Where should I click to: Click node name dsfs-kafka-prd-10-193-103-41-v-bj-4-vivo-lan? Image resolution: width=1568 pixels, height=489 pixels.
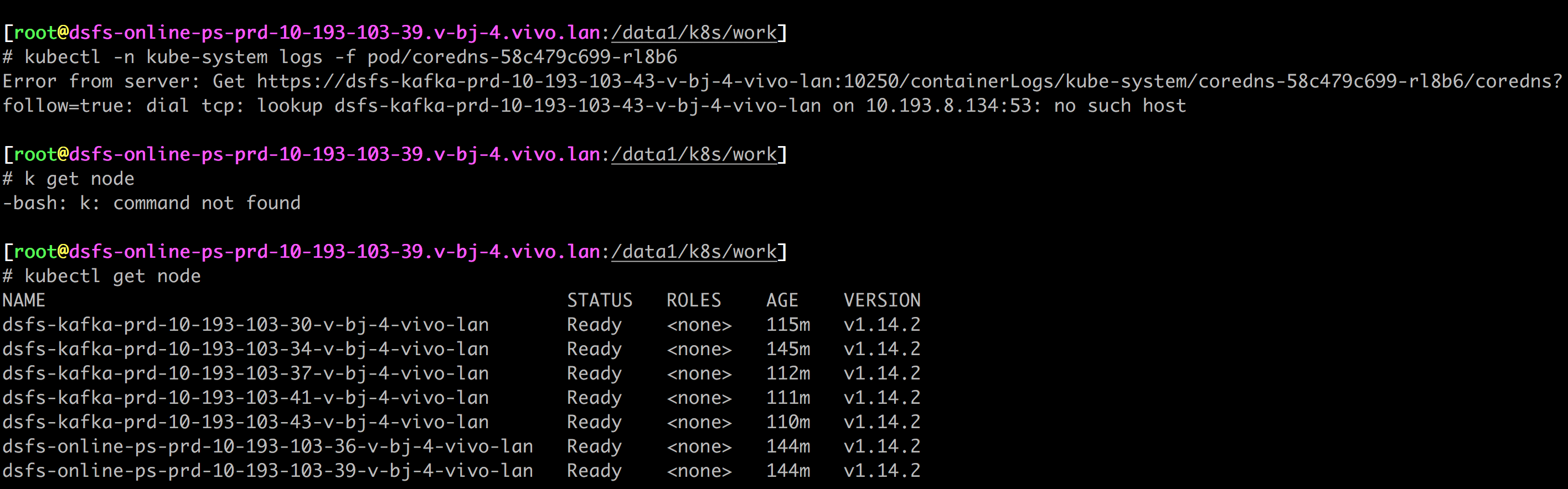245,398
